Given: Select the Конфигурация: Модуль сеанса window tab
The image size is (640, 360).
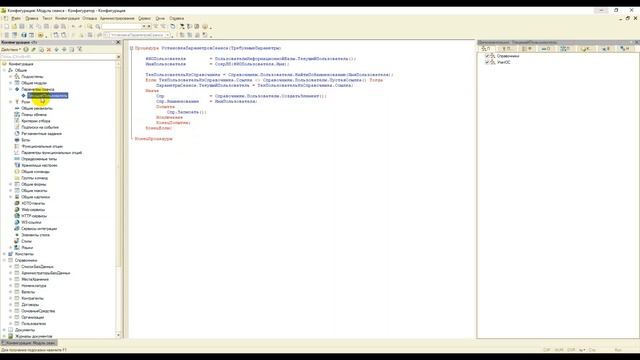Looking at the screenshot, I should [29, 343].
